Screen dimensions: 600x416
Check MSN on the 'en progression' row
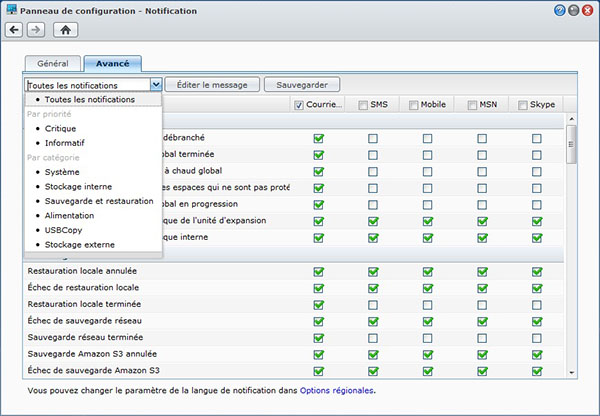(482, 205)
